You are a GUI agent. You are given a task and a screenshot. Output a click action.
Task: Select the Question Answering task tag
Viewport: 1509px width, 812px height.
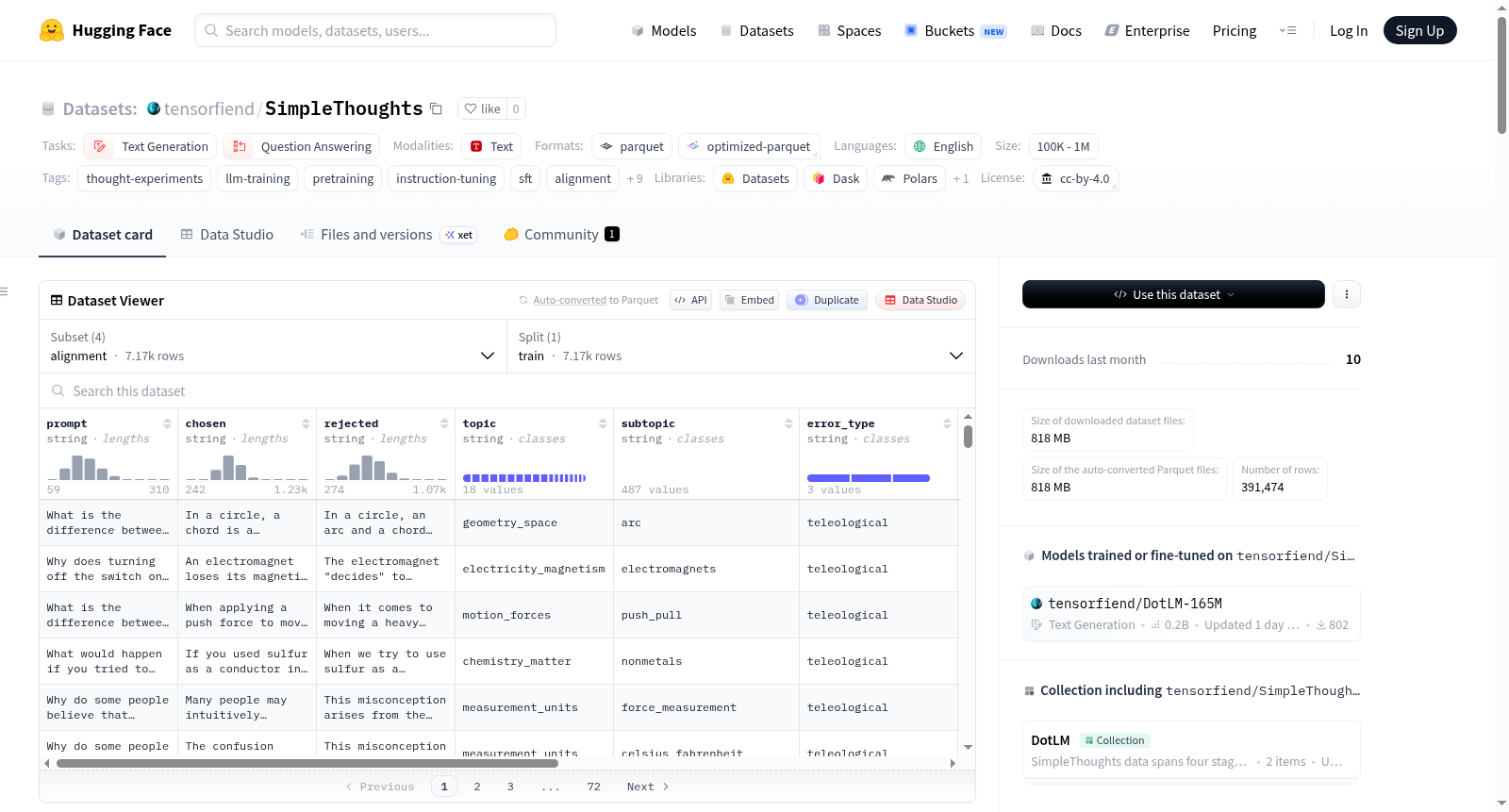pyautogui.click(x=301, y=146)
